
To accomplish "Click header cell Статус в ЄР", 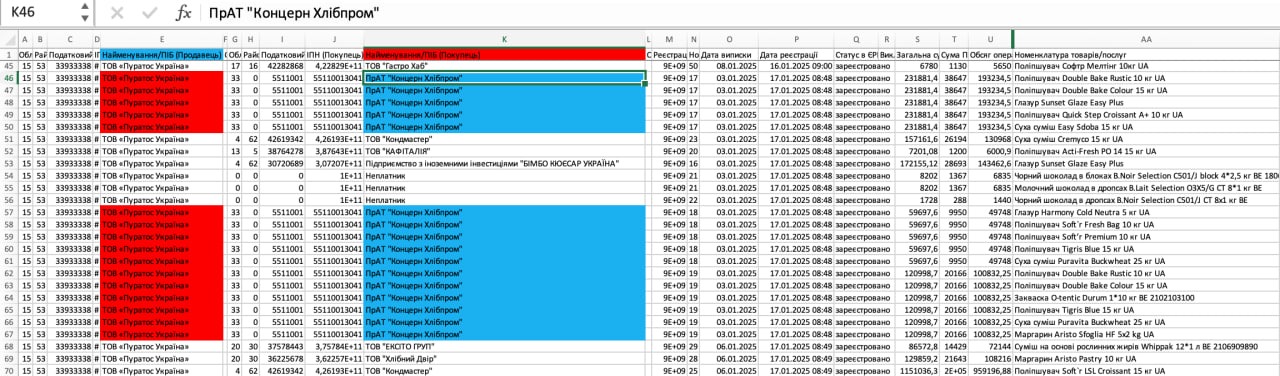I will coord(857,54).
